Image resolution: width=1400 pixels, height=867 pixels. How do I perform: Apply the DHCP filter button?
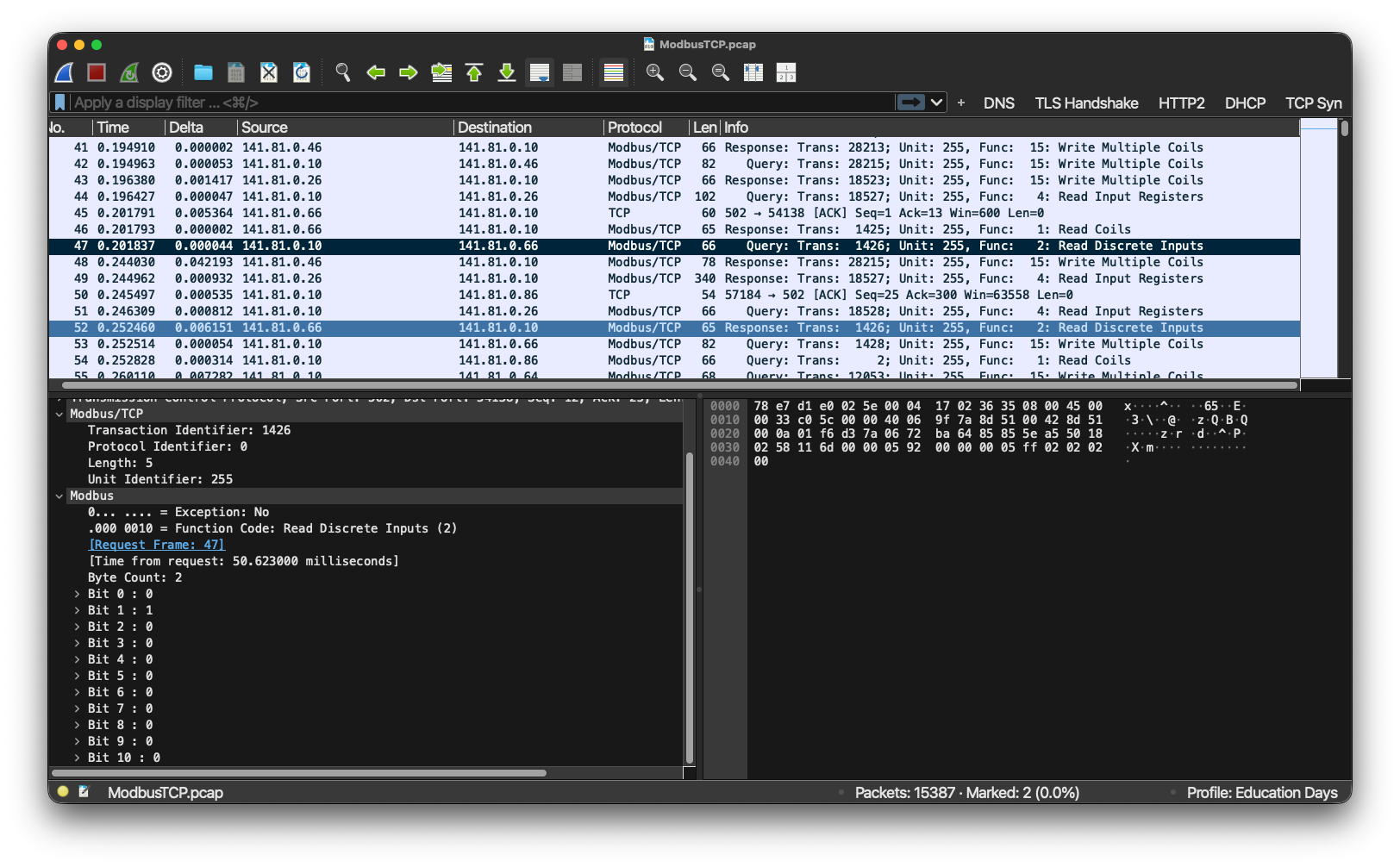(1245, 103)
